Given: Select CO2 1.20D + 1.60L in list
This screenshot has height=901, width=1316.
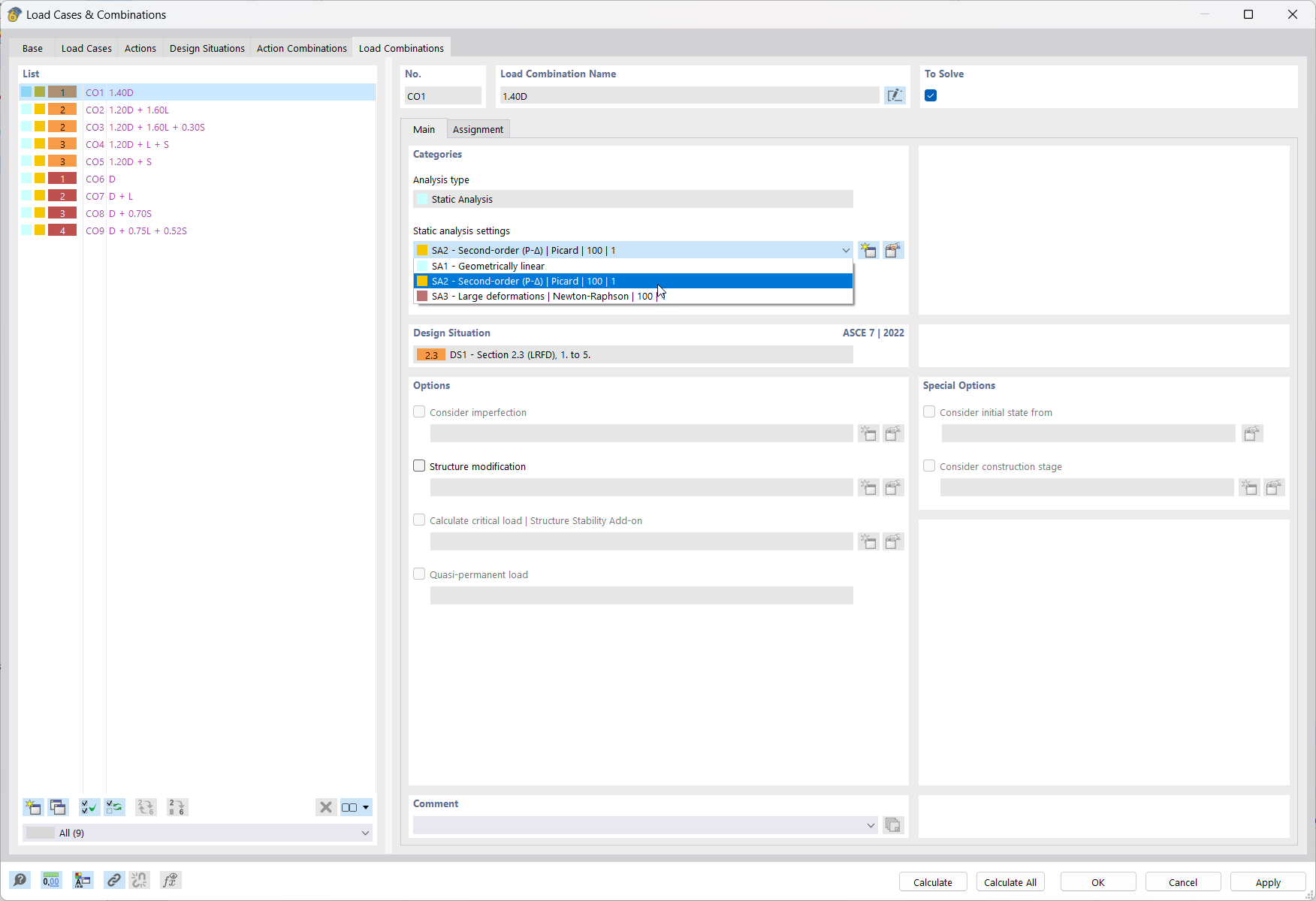Looking at the screenshot, I should pos(198,110).
